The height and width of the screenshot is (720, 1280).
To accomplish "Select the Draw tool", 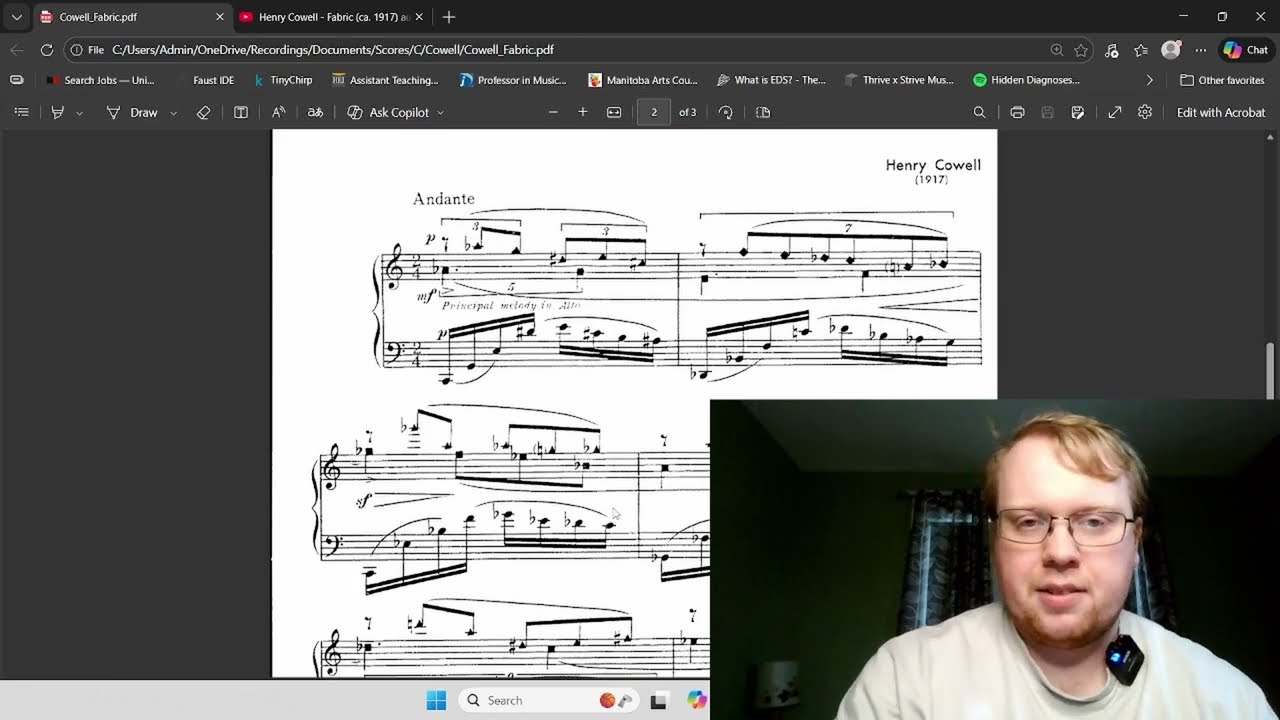I will click(x=132, y=113).
